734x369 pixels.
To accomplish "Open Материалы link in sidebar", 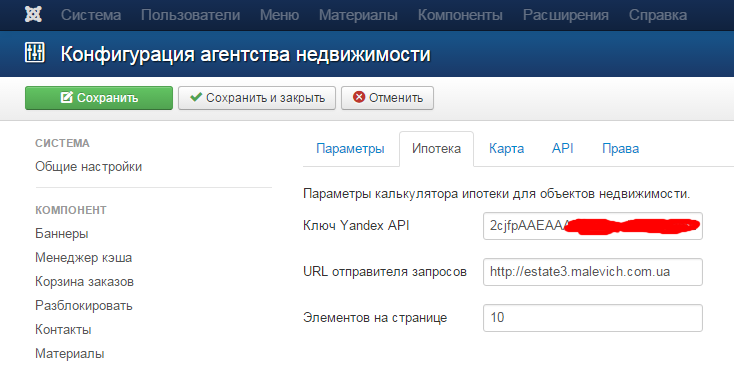I will [x=70, y=354].
